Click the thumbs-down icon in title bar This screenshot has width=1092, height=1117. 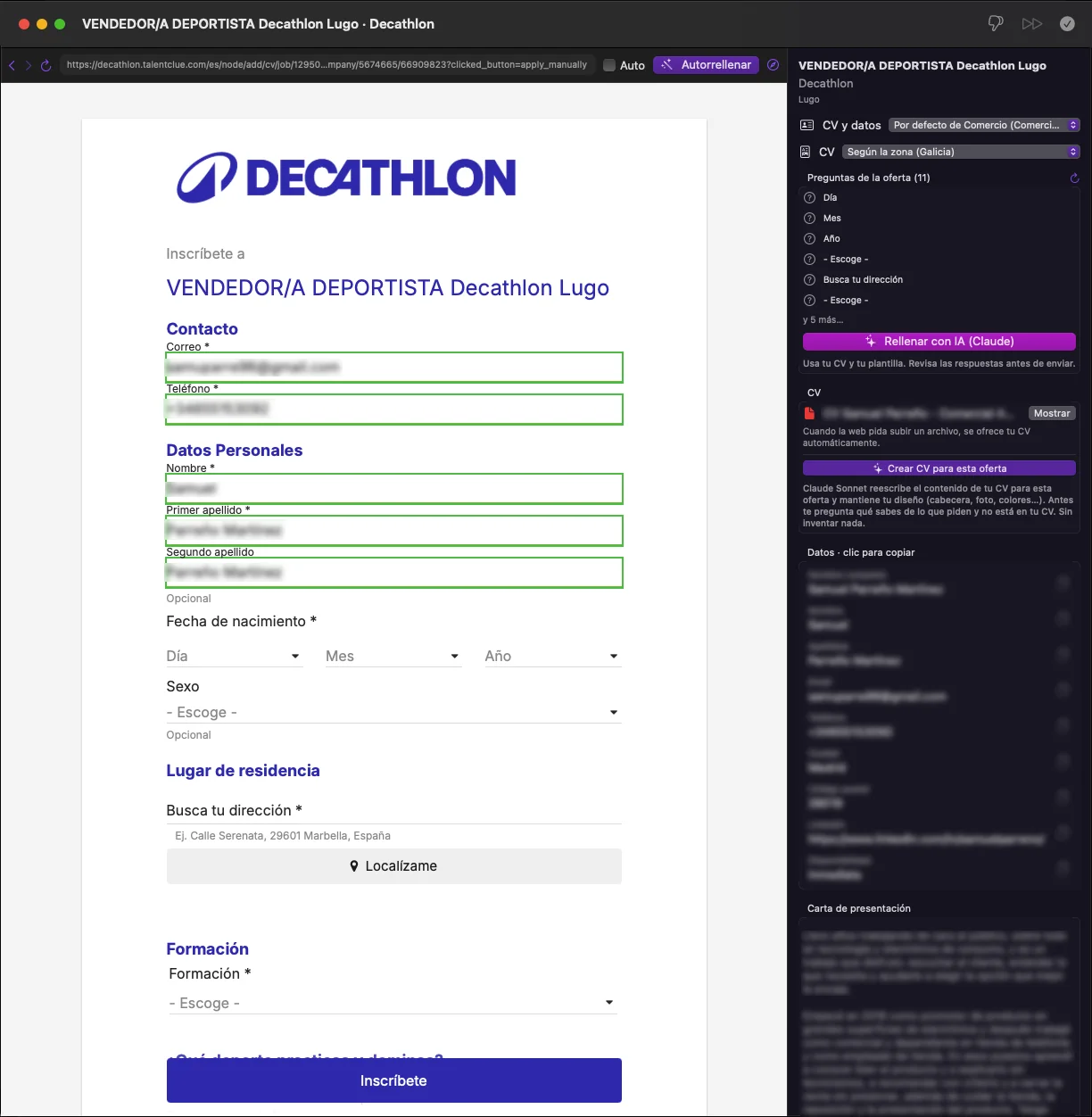(996, 24)
